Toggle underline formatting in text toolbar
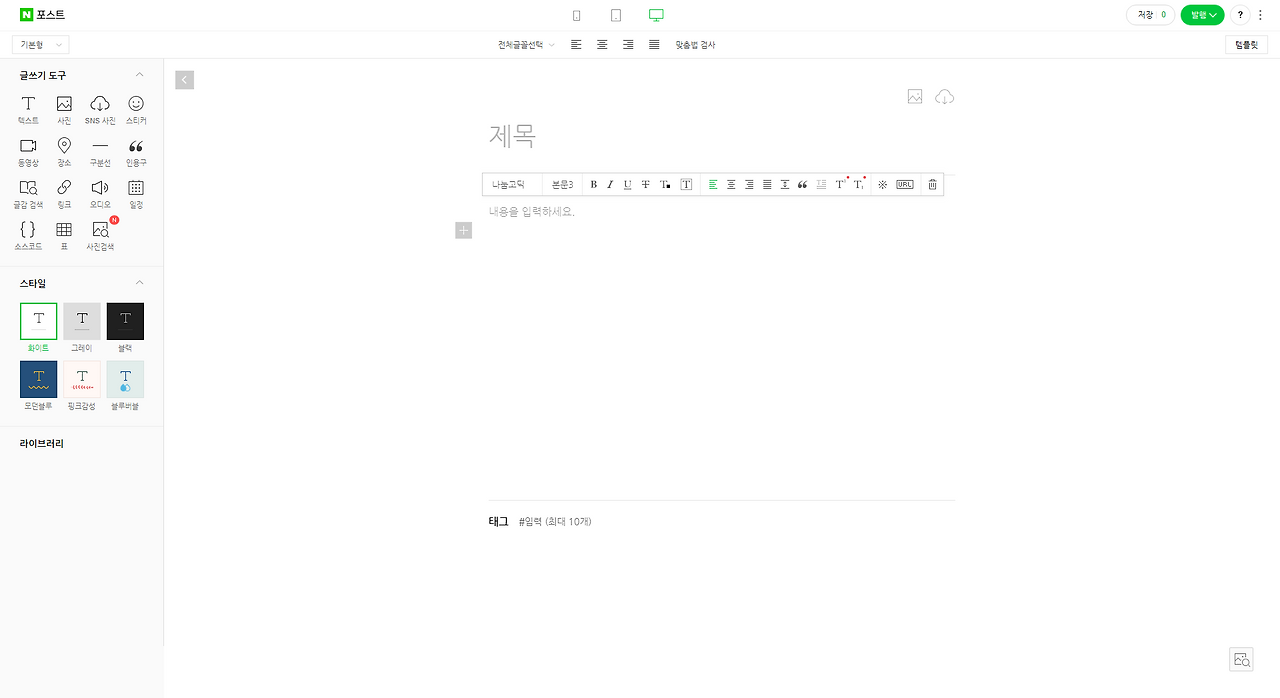 (627, 184)
